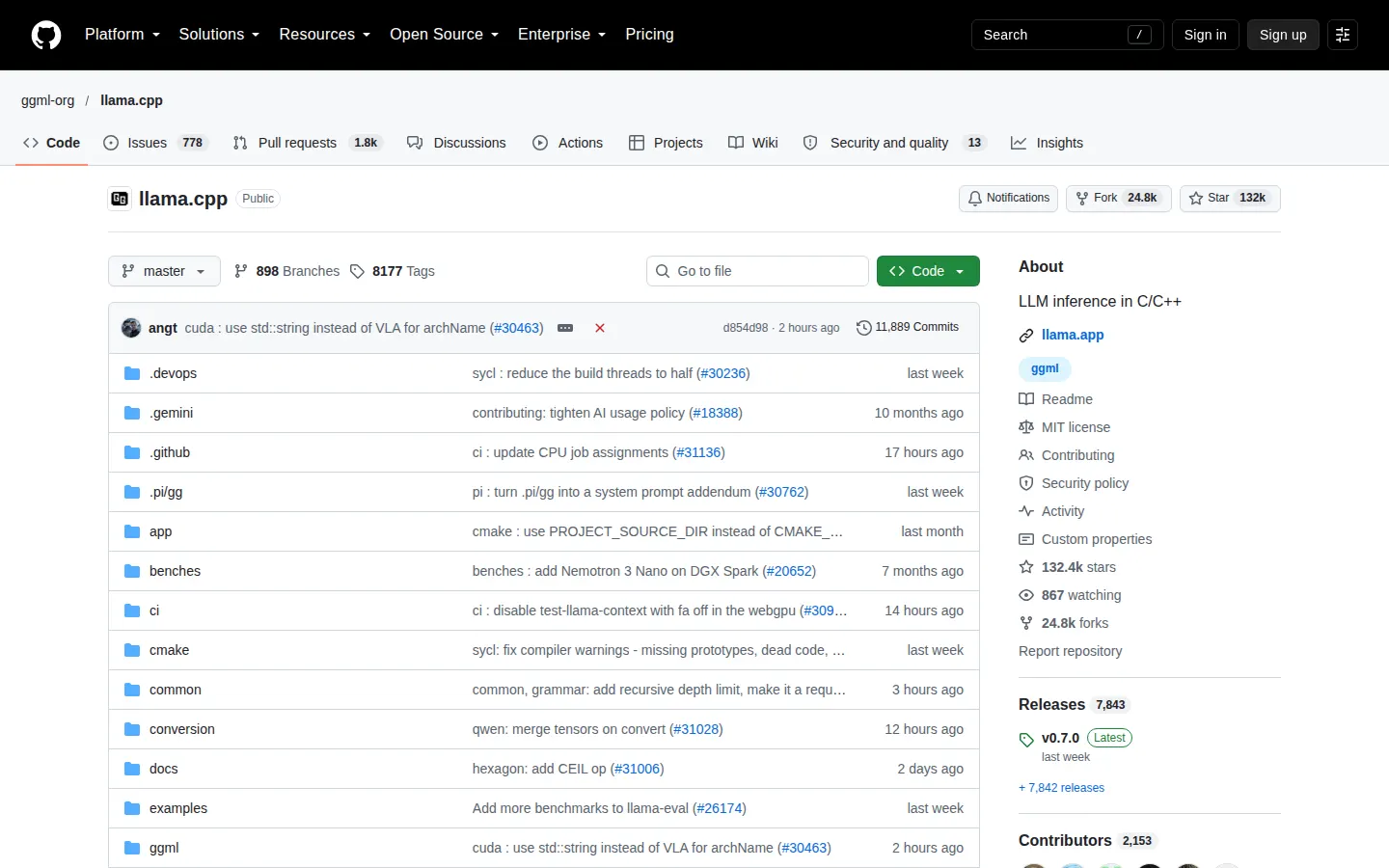Click angt's avatar image

131,328
